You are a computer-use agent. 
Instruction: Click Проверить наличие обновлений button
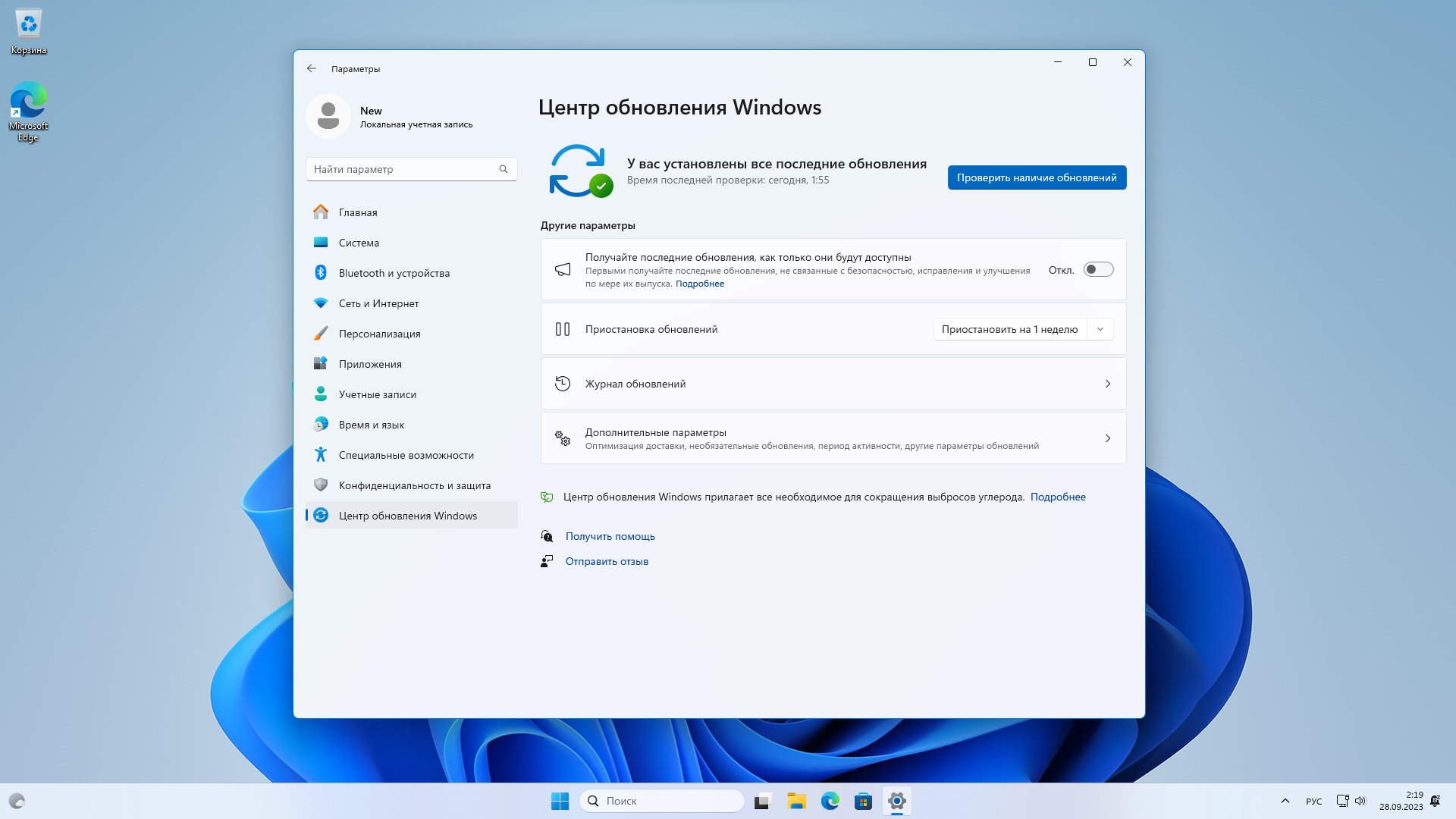[1037, 177]
